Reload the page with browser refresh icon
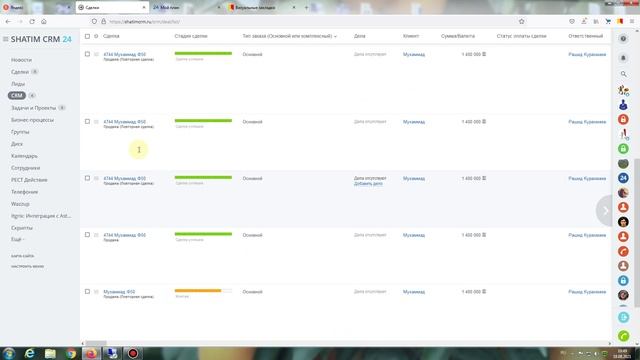 coord(32,21)
